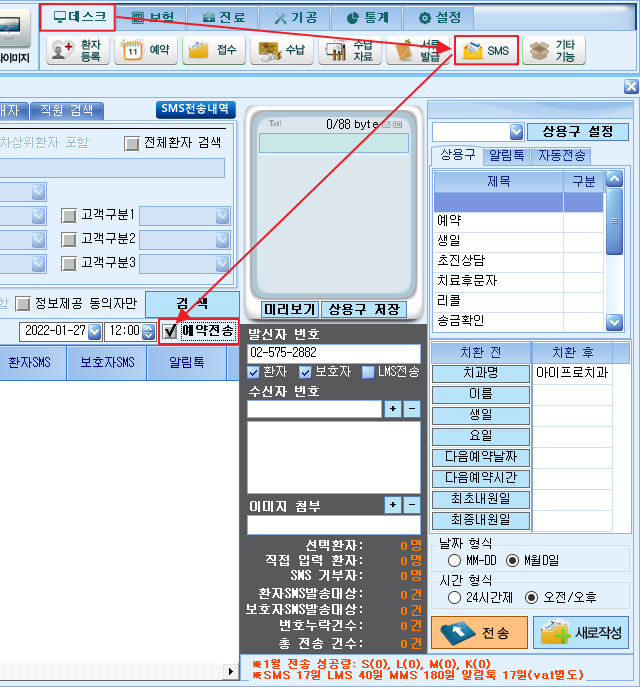Toggle the 고객구분1 checkbox
Image resolution: width=640 pixels, height=687 pixels.
[x=69, y=216]
